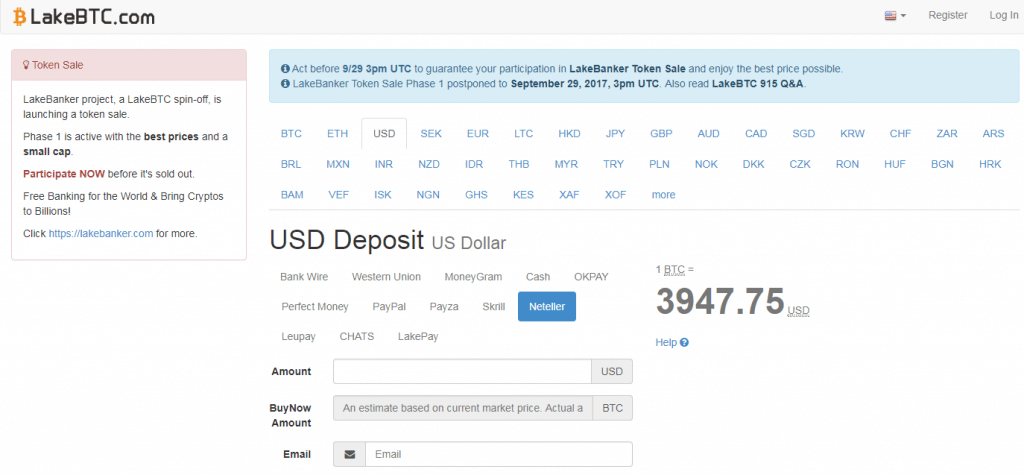The width and height of the screenshot is (1024, 475).
Task: Select the AUD currency tab
Action: click(709, 133)
